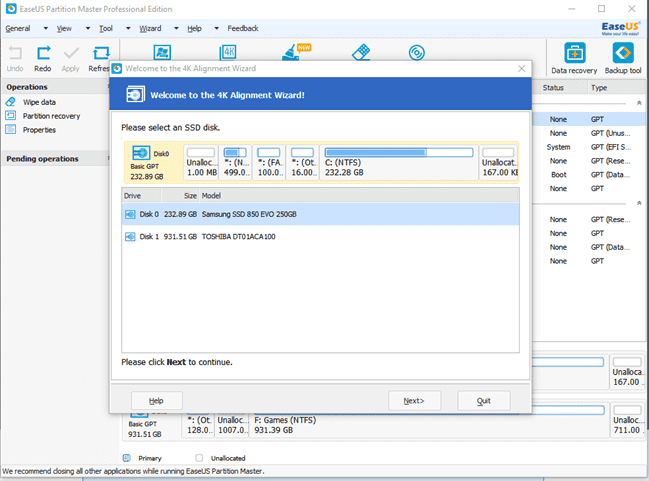The width and height of the screenshot is (649, 481).
Task: Select 128.0 MB Other partition on Disk 1 map
Action: point(198,425)
